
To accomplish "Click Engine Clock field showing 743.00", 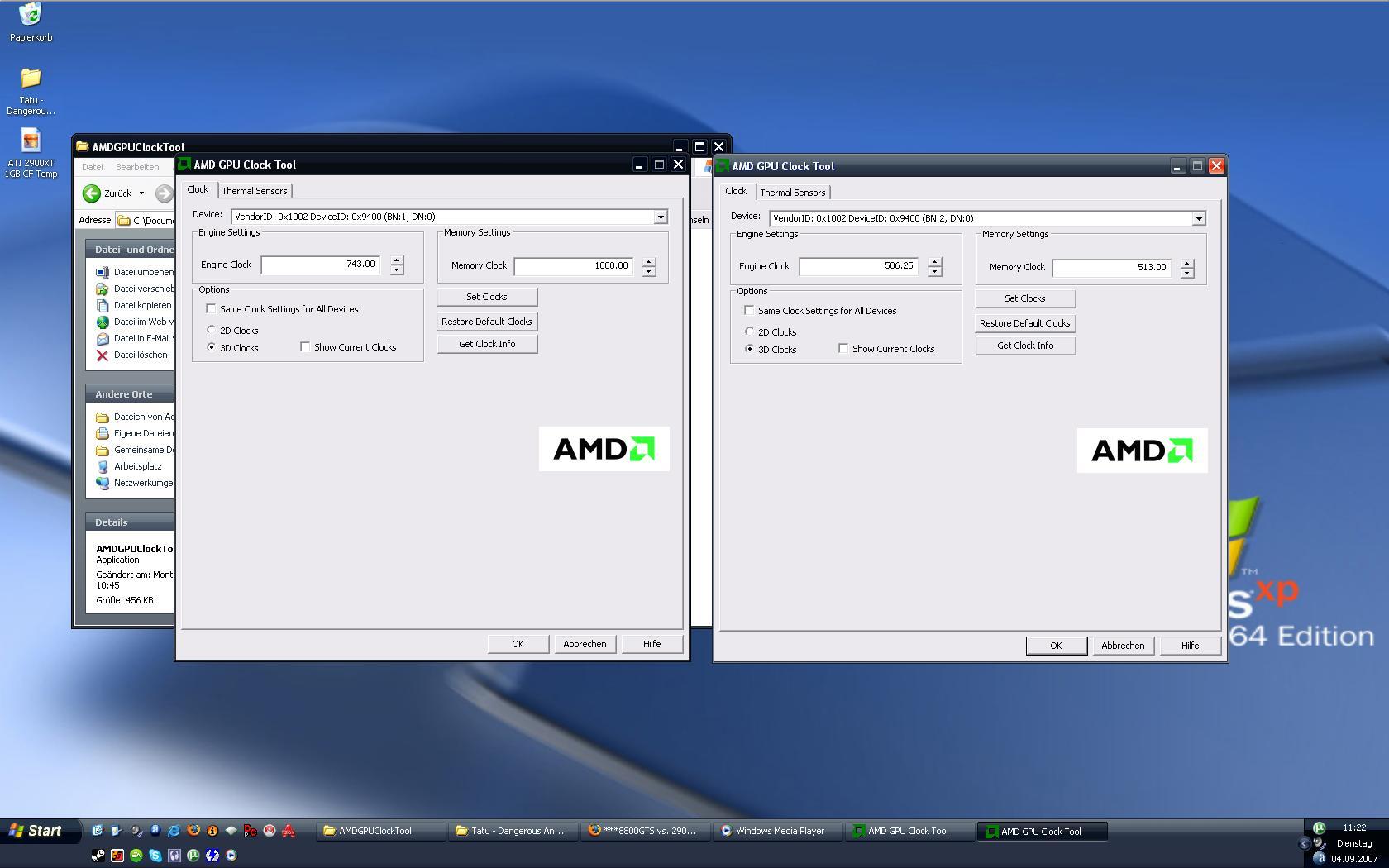I will coord(321,265).
